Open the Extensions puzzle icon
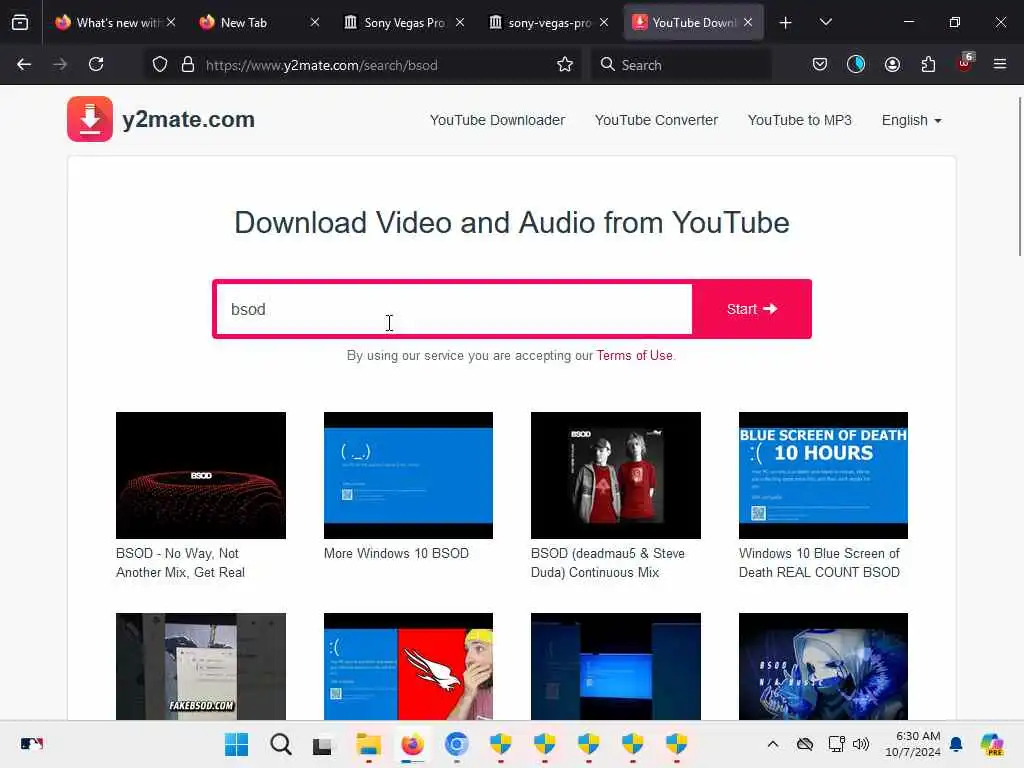 [928, 65]
